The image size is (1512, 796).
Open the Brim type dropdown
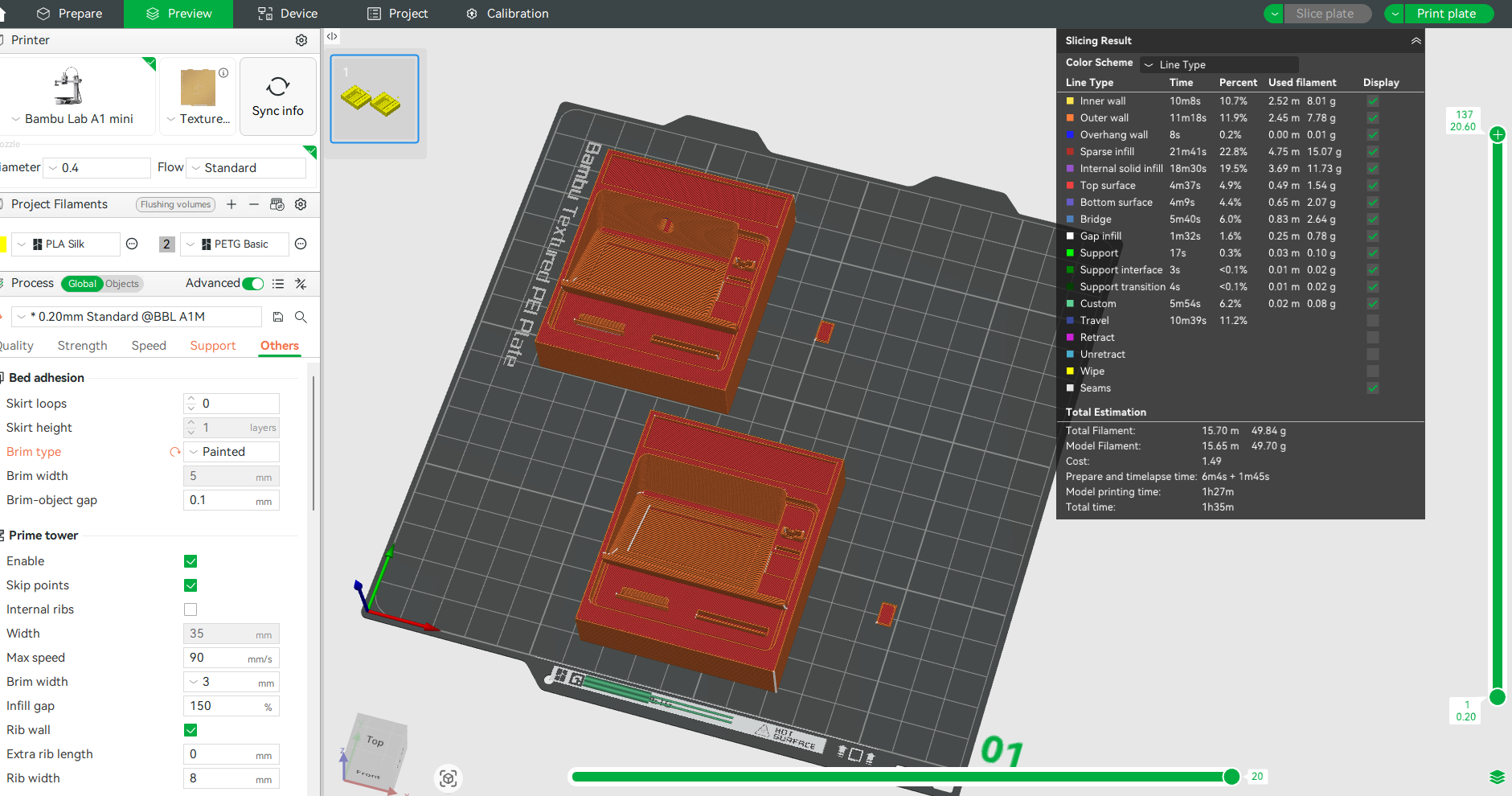[x=232, y=452]
